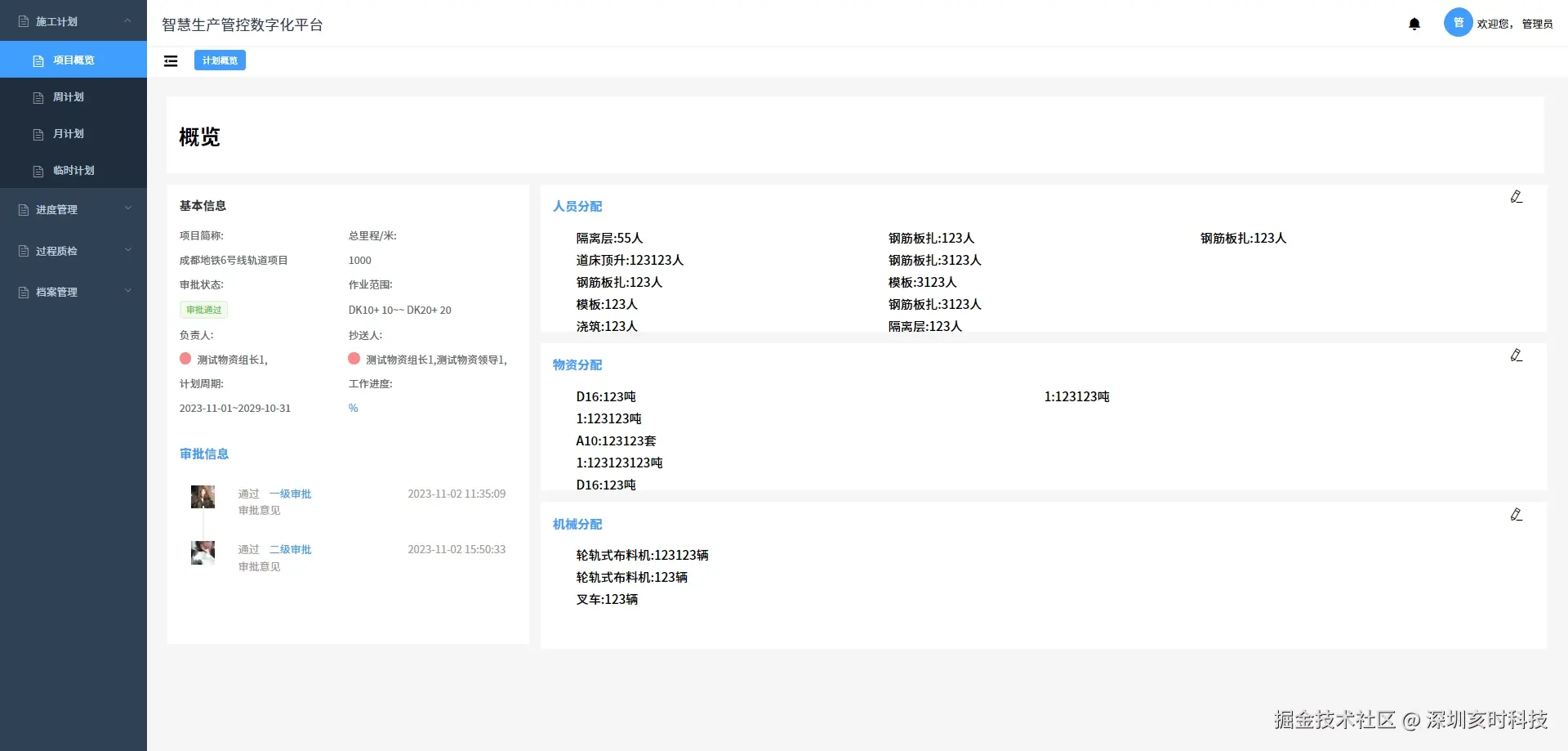Open the 档案管理 menu

(73, 292)
